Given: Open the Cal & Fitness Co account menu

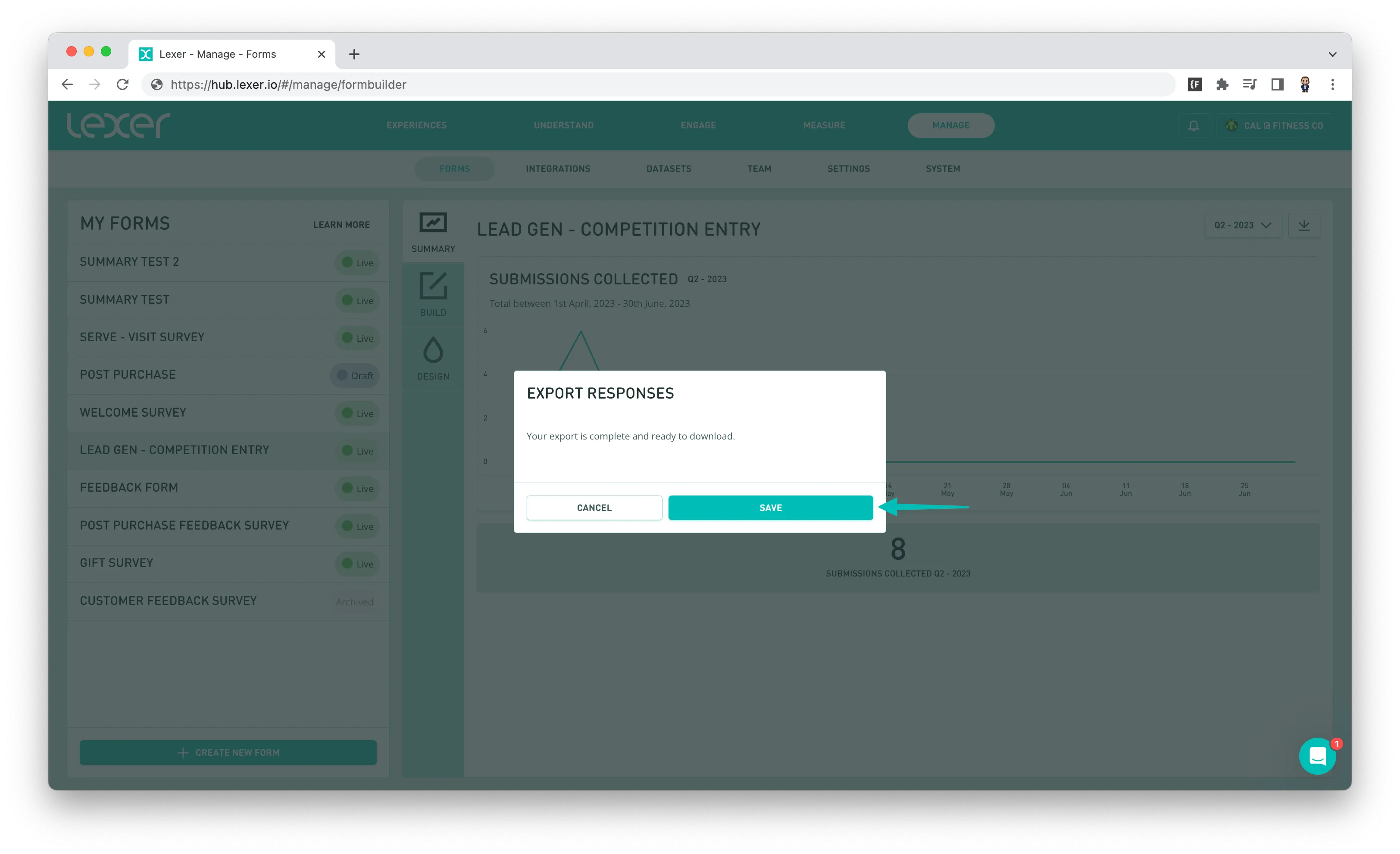Looking at the screenshot, I should (1275, 125).
